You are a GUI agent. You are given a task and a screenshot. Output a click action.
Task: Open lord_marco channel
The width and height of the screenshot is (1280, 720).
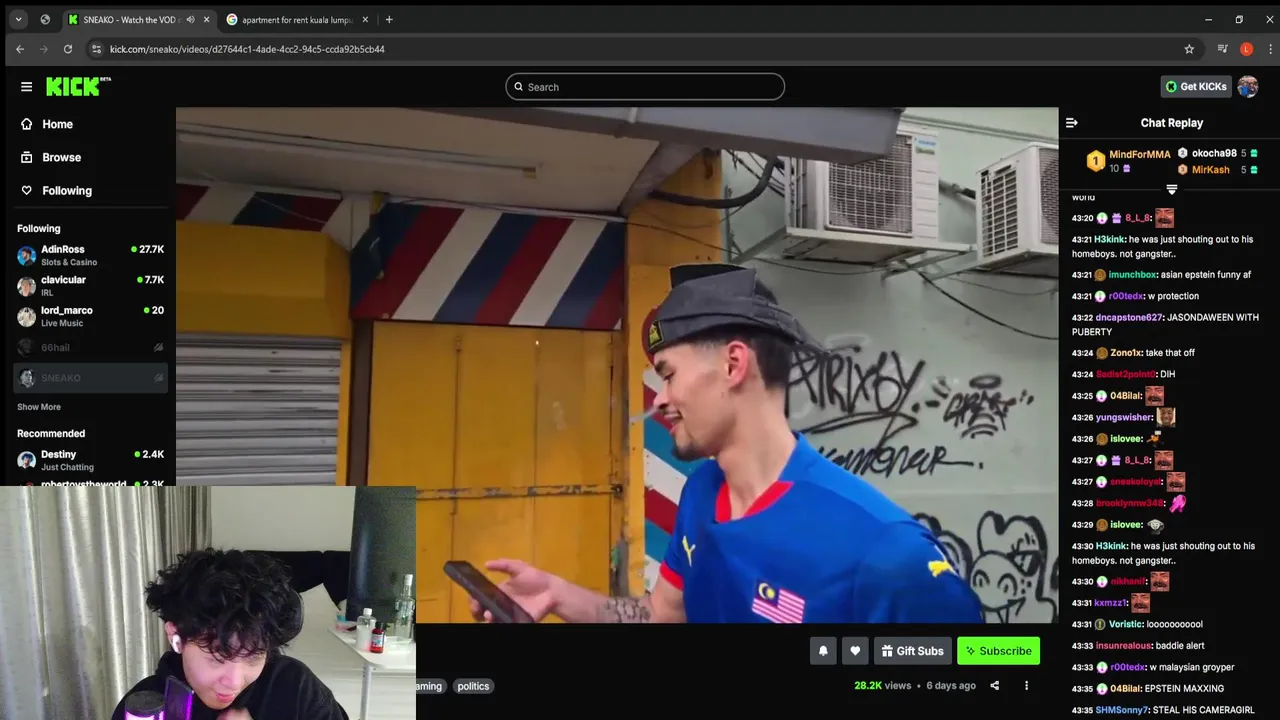tap(90, 316)
